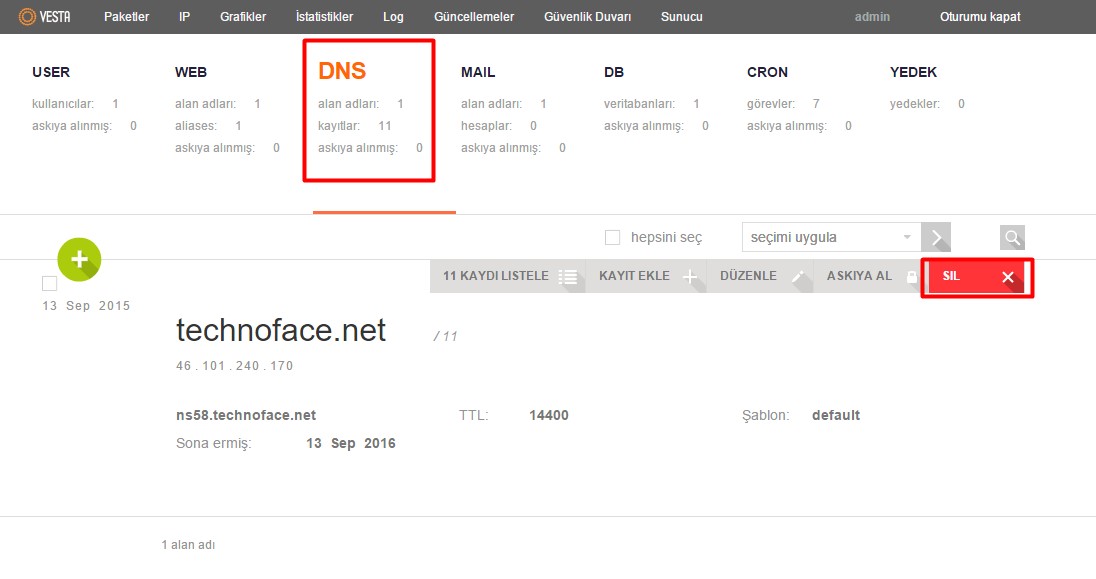Click the admin user link
The width and height of the screenshot is (1096, 579).
[872, 17]
